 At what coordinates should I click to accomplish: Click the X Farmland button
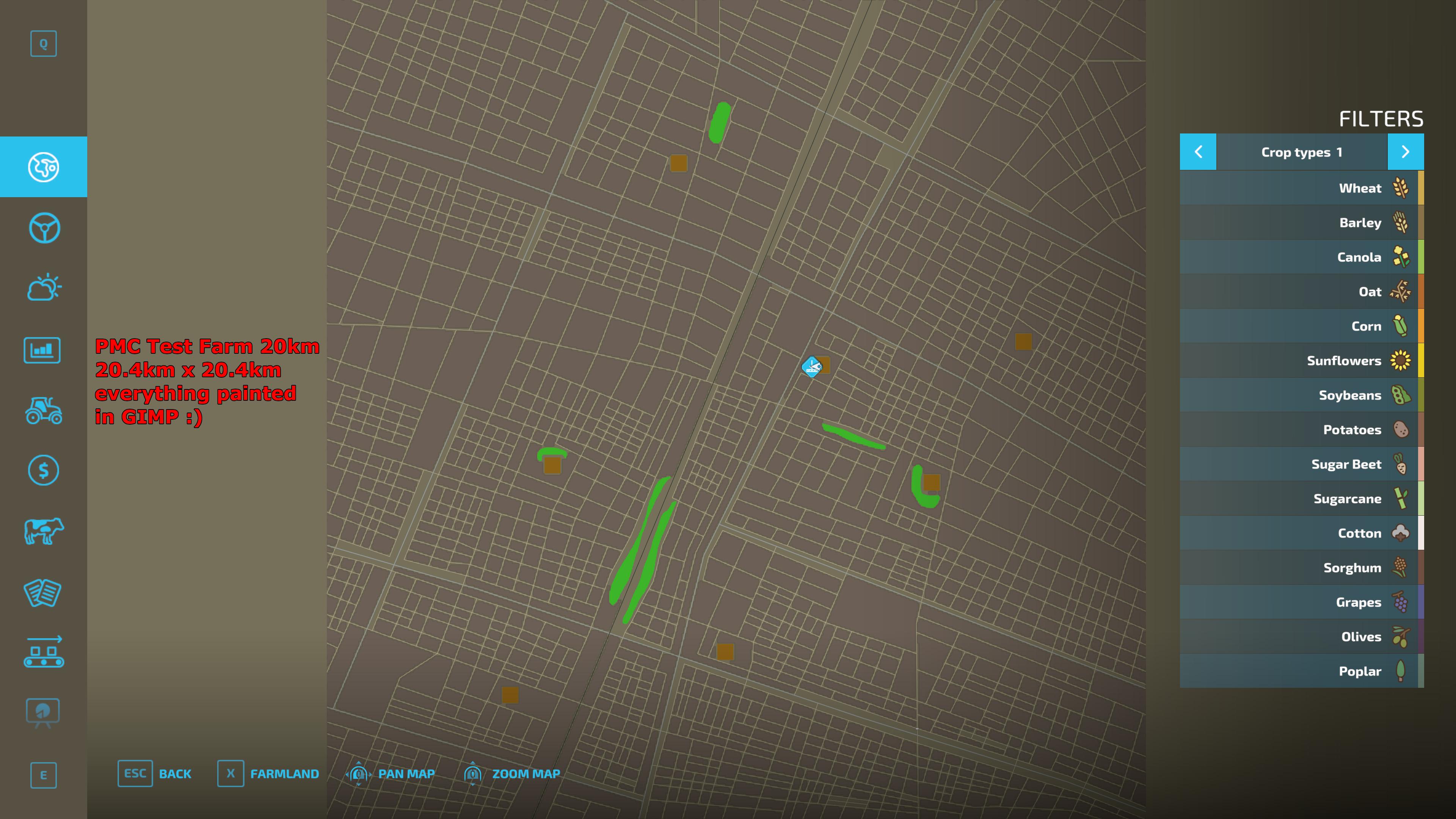268,774
